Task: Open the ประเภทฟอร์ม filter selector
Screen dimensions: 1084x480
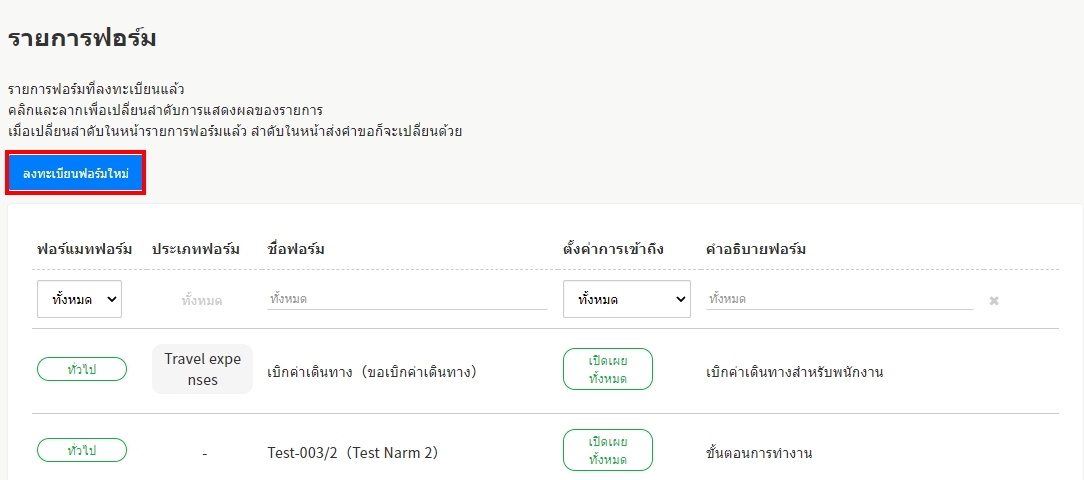Action: [202, 300]
